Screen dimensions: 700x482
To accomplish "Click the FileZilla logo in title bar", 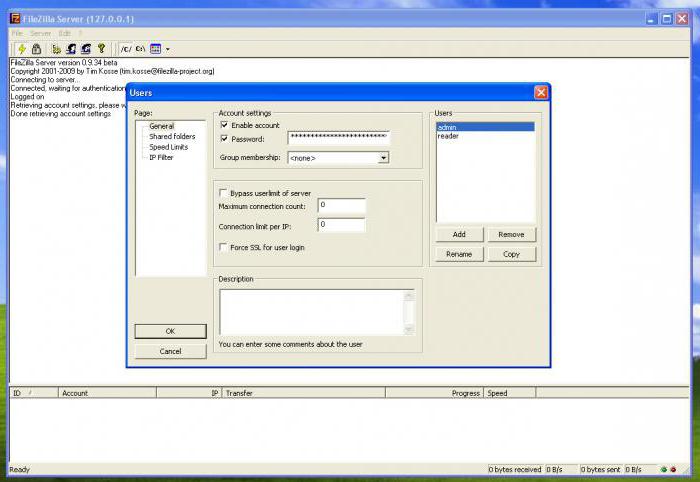I will click(15, 19).
